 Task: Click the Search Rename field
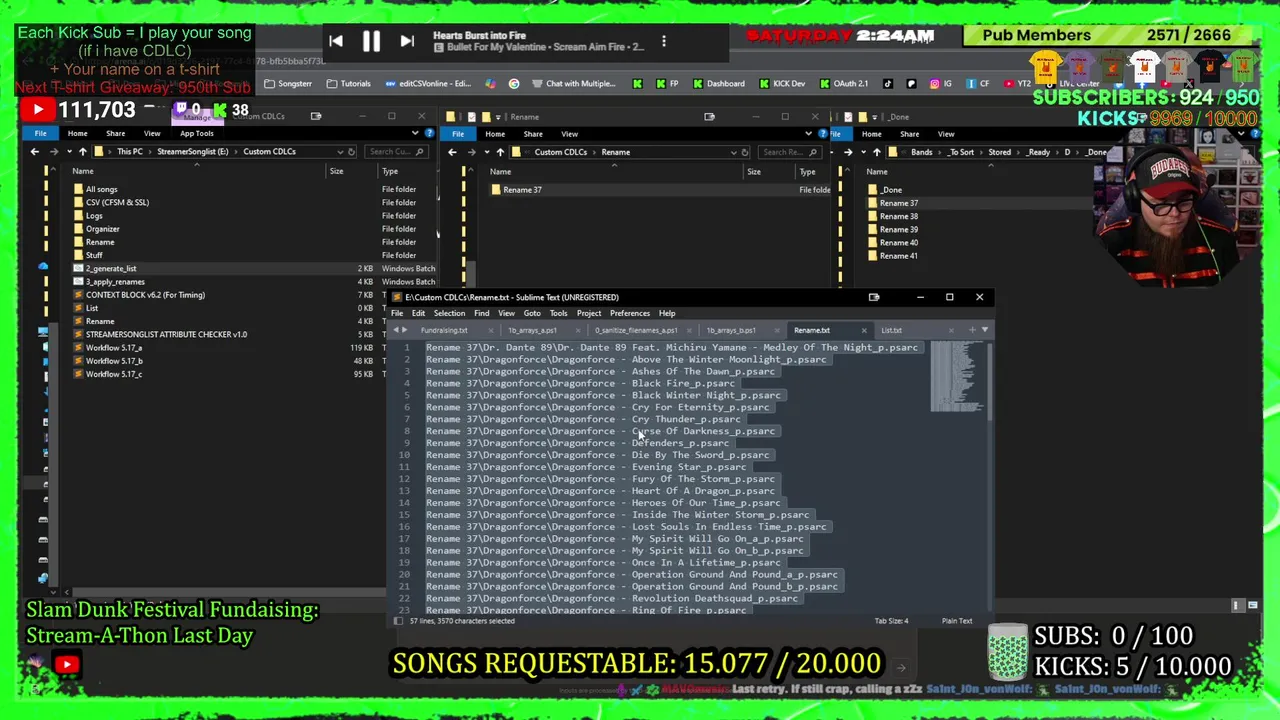[790, 152]
